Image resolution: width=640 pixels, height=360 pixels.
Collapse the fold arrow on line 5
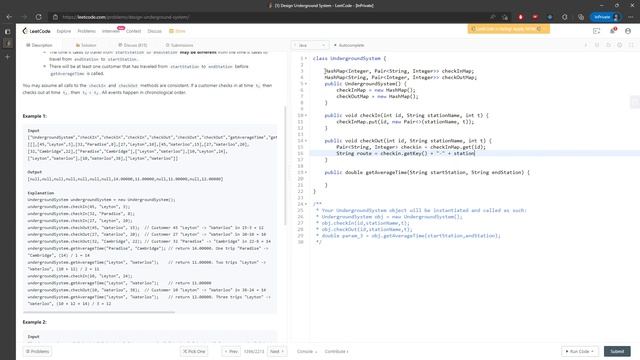click(x=306, y=84)
